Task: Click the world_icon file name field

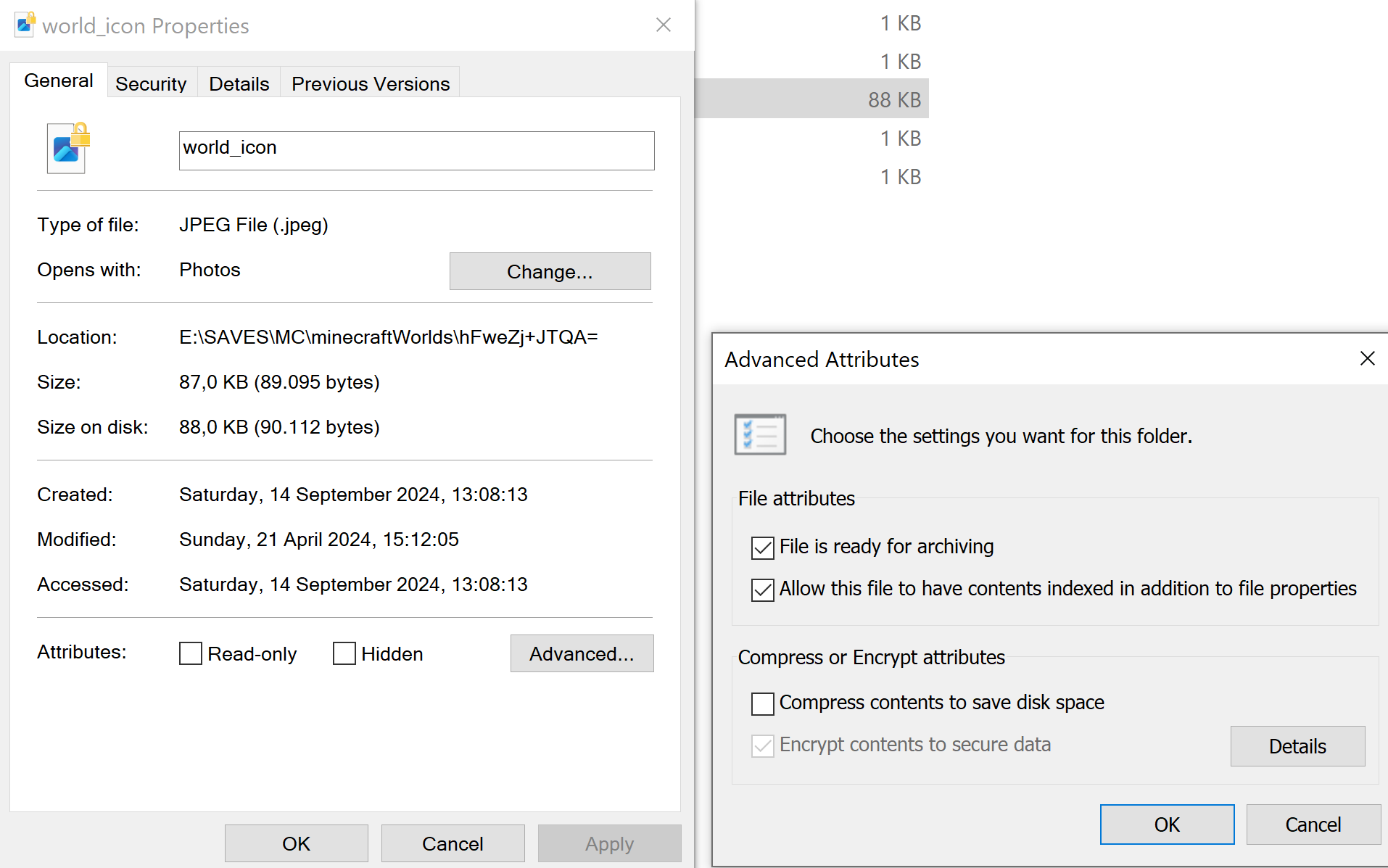Action: point(416,150)
